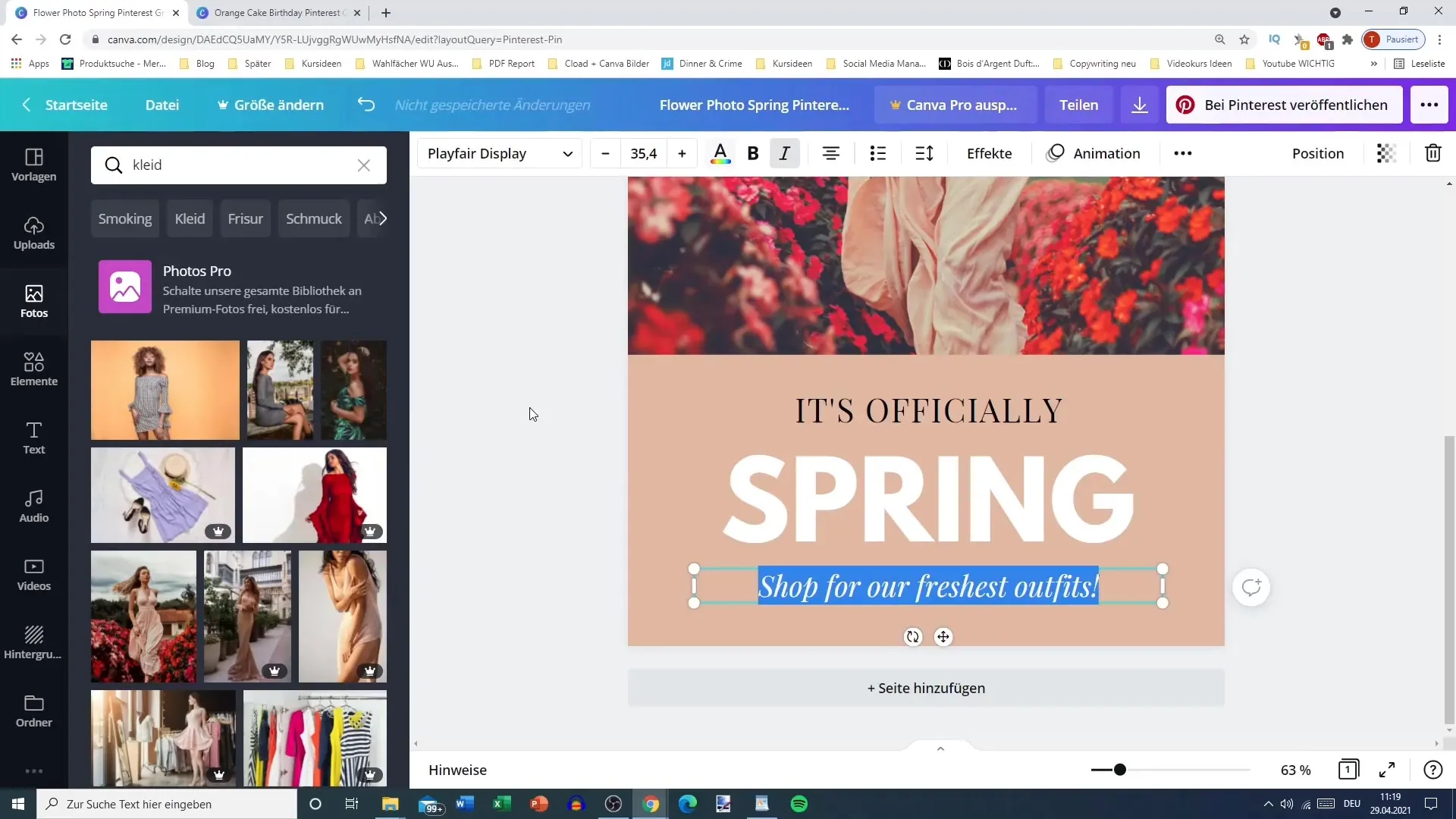Select the Text tool in sidebar
The width and height of the screenshot is (1456, 819).
pos(34,437)
